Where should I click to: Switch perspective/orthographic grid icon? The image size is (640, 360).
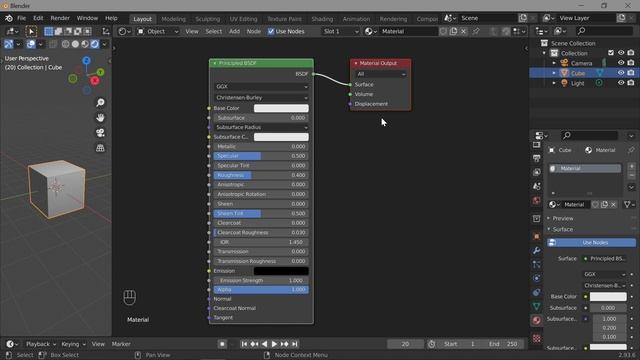coord(100,148)
